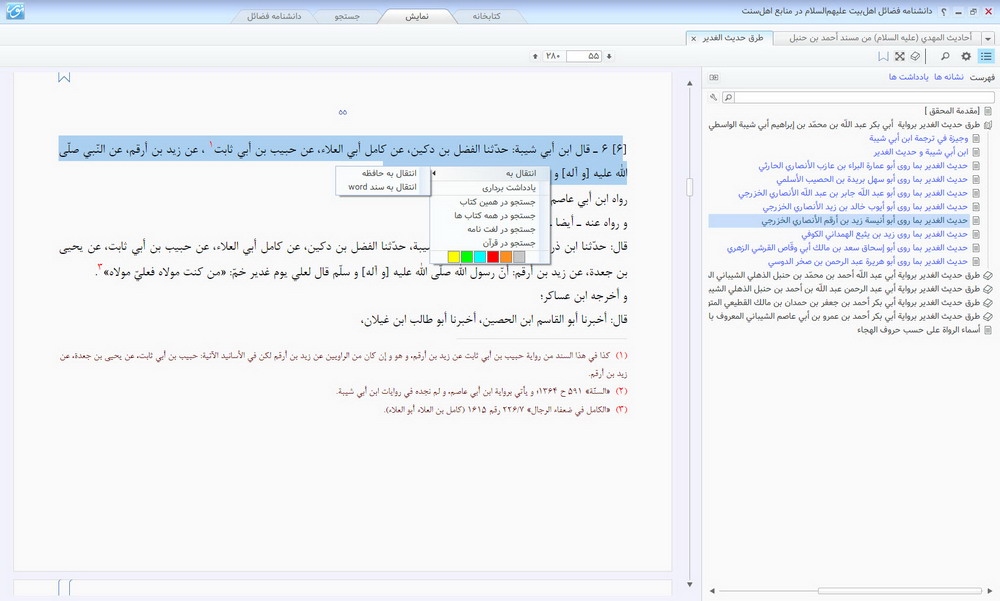Open the سعد بن مالك أبي وقّاص entry

(x=848, y=248)
